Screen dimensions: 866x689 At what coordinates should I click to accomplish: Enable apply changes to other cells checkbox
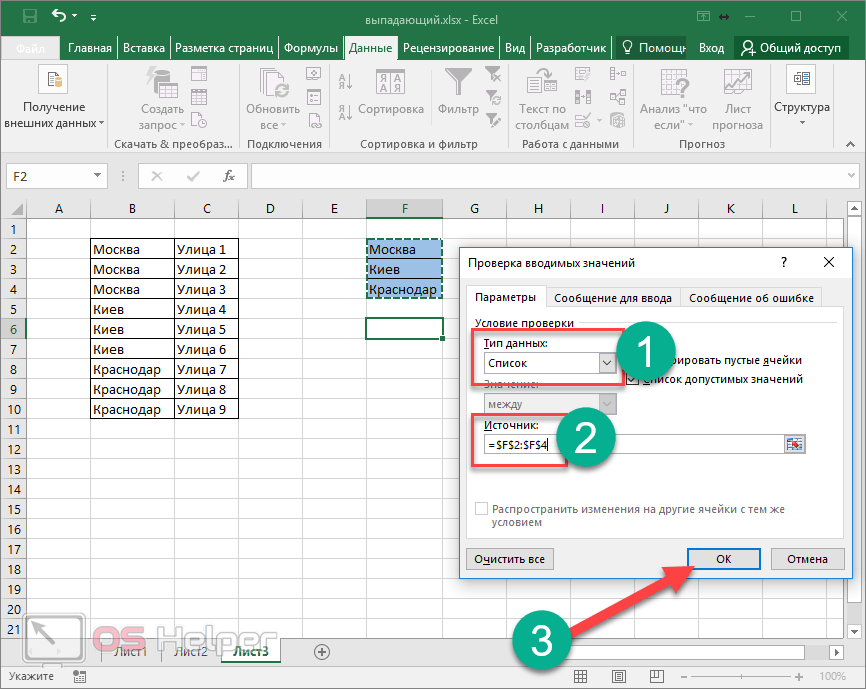(482, 509)
